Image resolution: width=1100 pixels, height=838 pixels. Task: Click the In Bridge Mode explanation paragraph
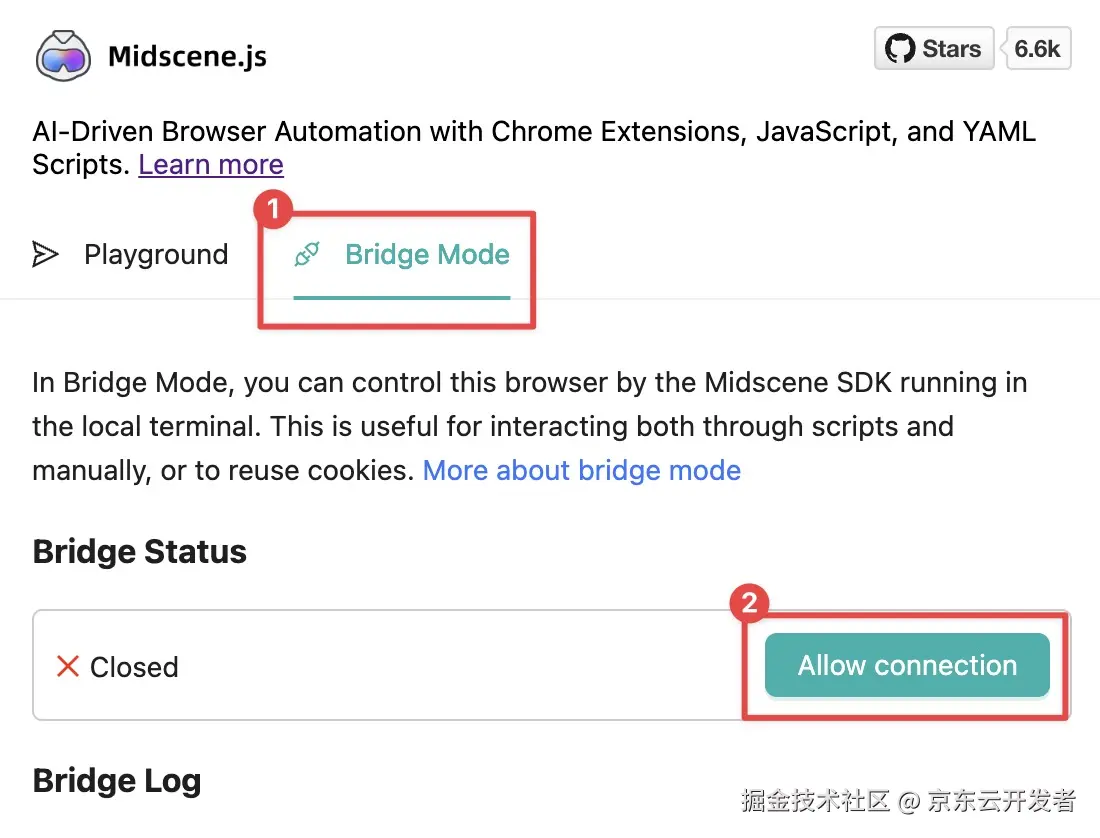pos(530,426)
